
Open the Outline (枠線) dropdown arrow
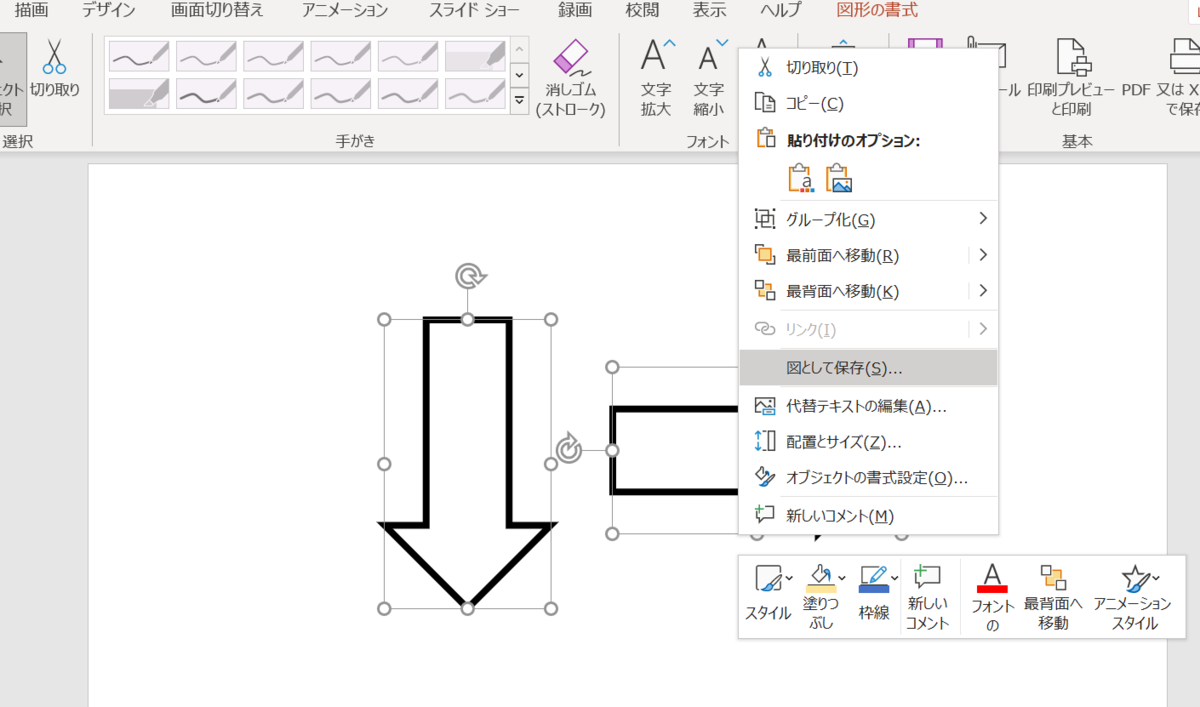[894, 578]
